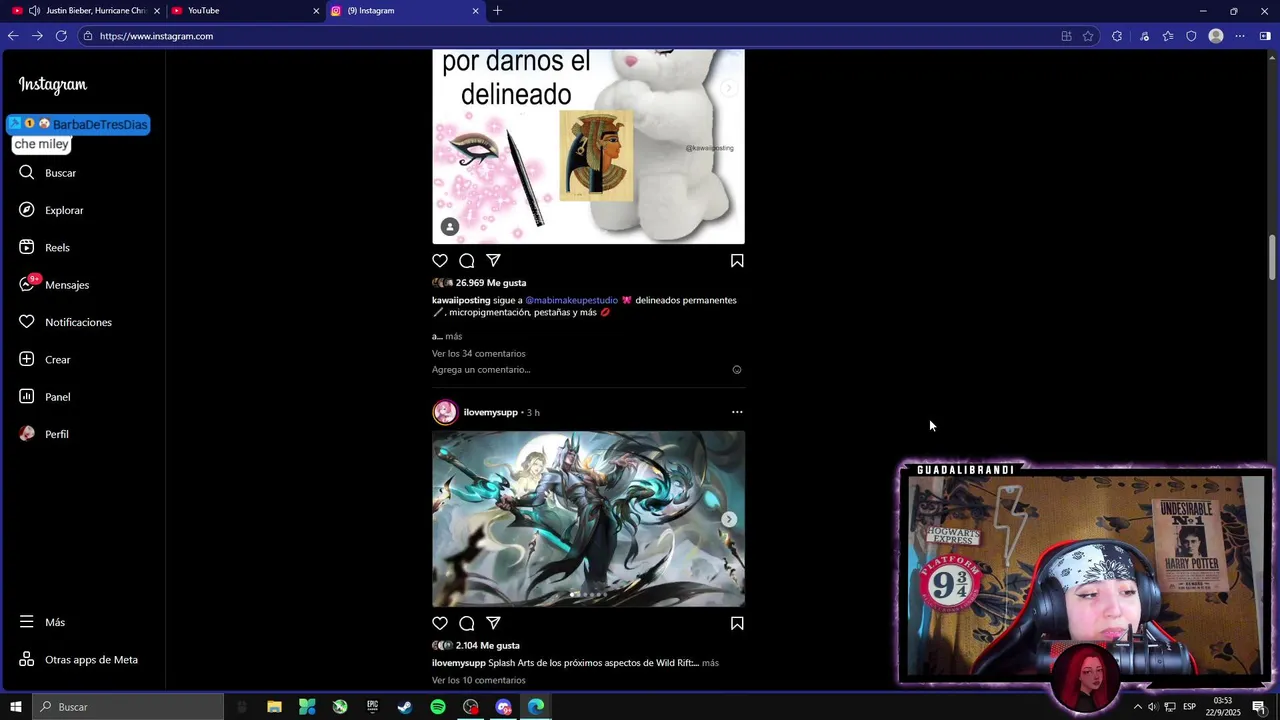Image resolution: width=1280 pixels, height=720 pixels.
Task: Click Crear to make a new post
Action: pos(45,360)
